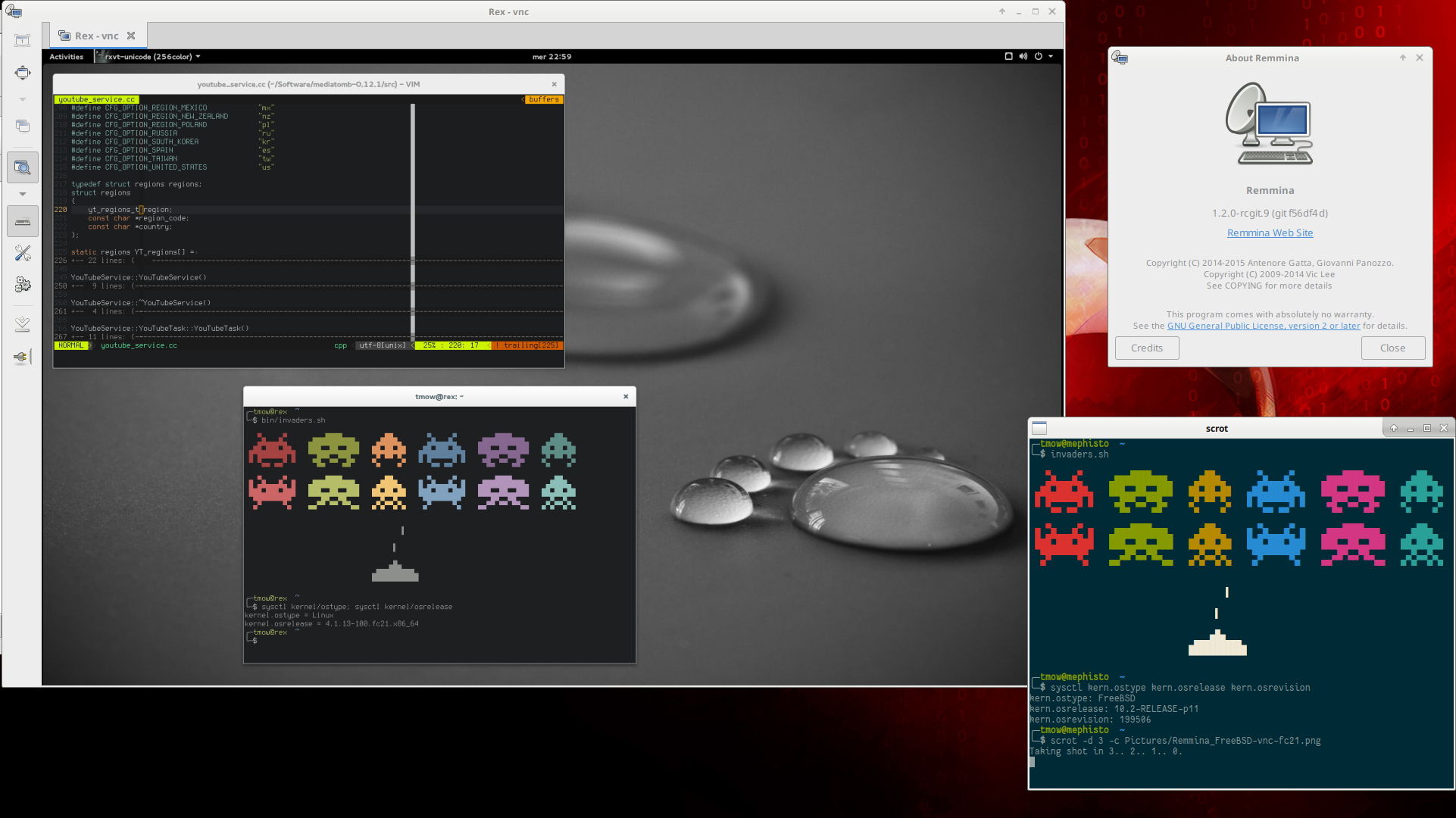Toggle UTF-8 encoding indicator in VIM statusline

click(383, 345)
